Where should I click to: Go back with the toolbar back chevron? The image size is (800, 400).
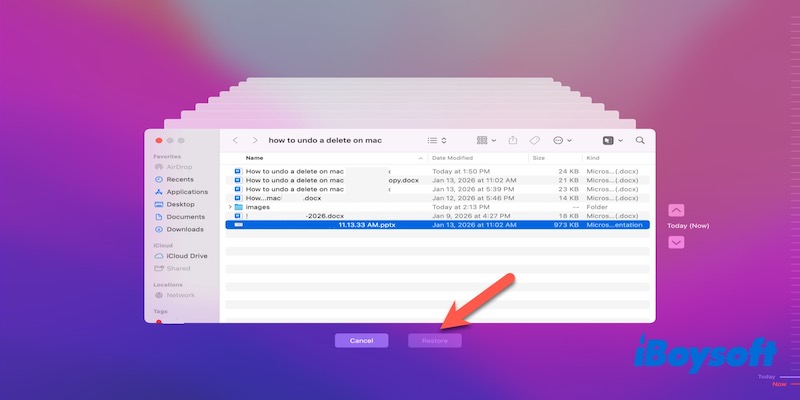click(235, 140)
